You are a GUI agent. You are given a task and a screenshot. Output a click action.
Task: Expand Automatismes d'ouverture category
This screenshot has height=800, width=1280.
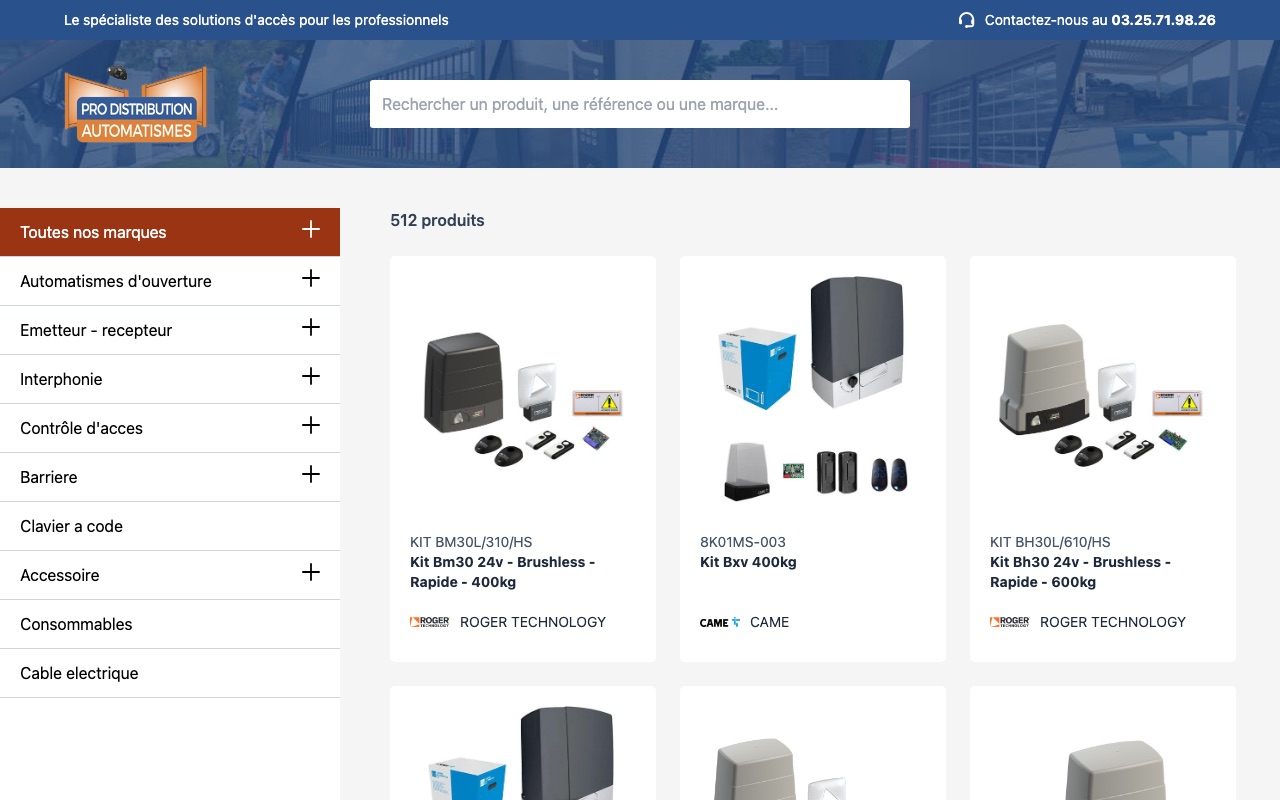click(311, 278)
